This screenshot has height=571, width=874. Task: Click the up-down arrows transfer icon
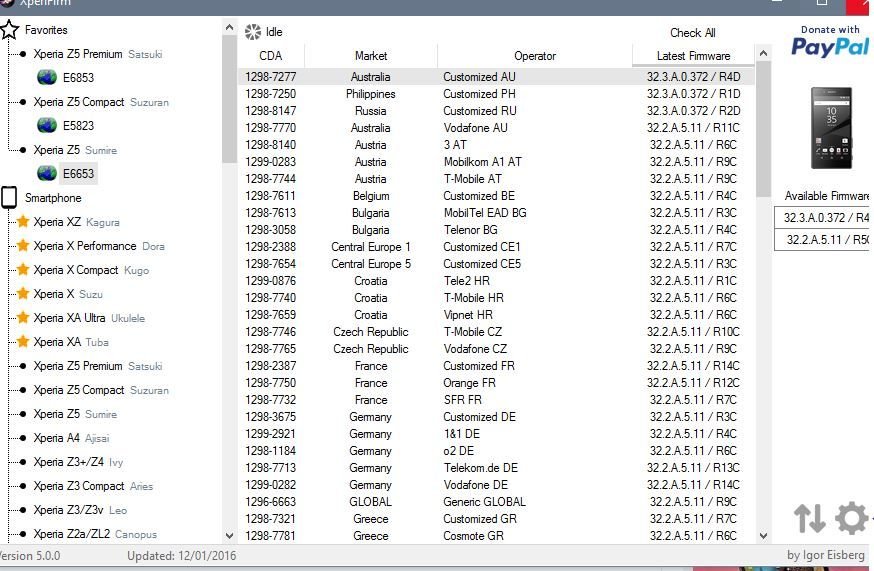click(809, 518)
